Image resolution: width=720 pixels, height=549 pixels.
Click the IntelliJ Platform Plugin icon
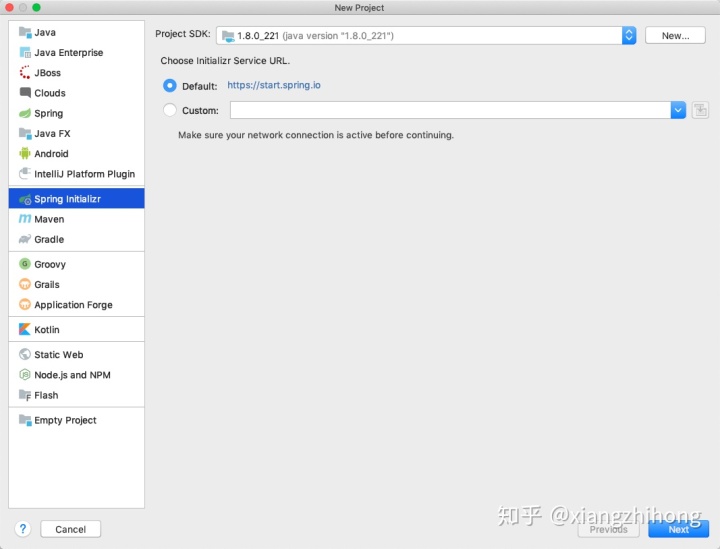point(25,174)
